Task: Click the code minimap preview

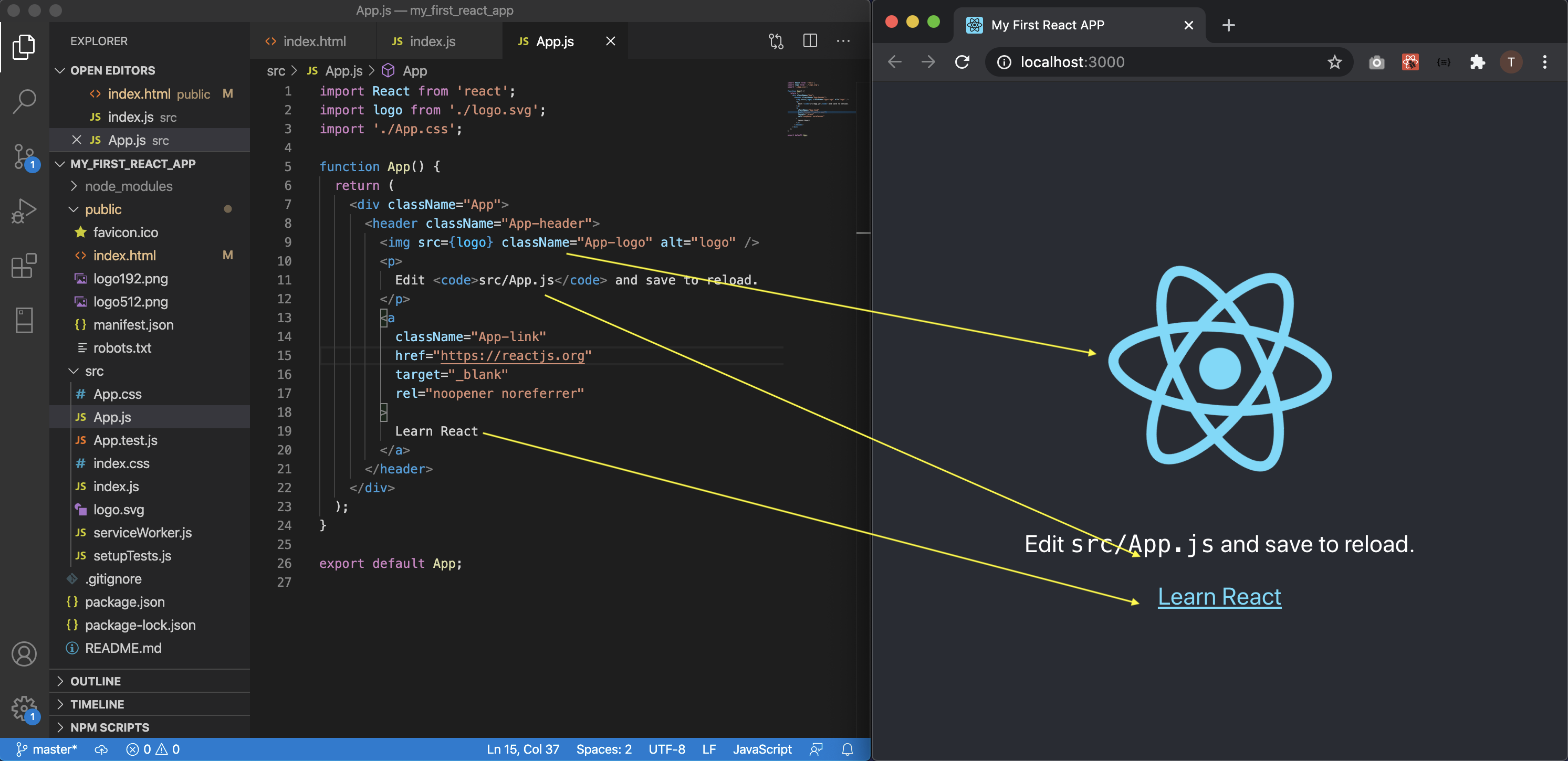Action: (x=821, y=108)
